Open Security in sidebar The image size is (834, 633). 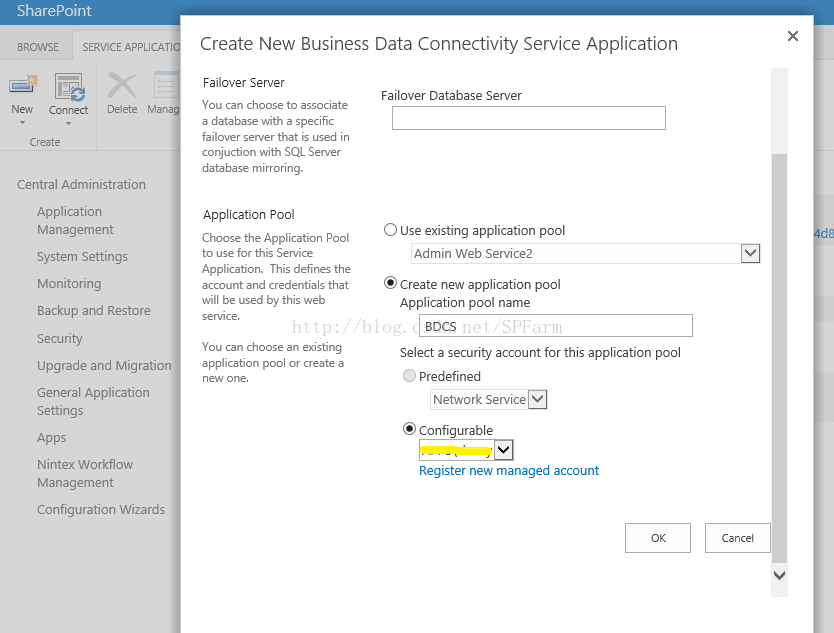click(x=60, y=338)
